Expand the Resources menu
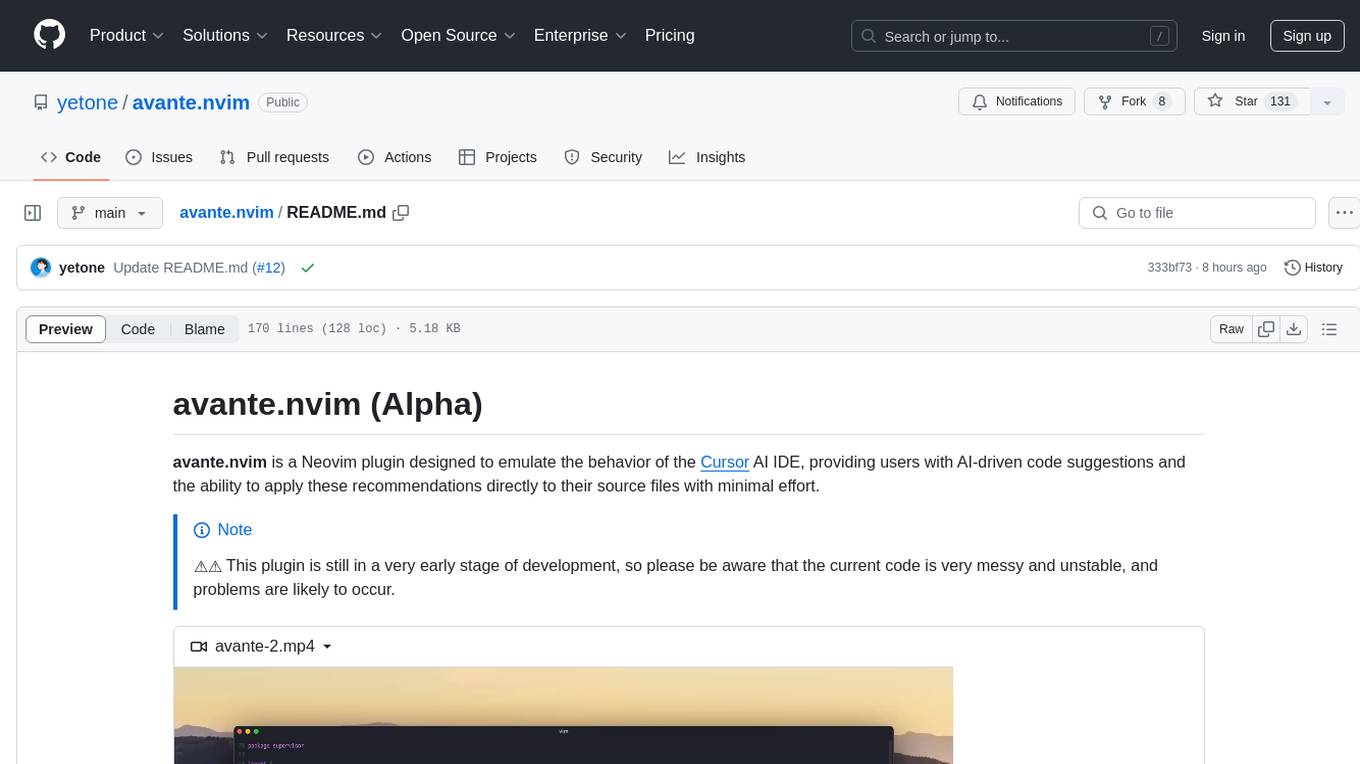Image resolution: width=1360 pixels, height=764 pixels. click(x=334, y=35)
